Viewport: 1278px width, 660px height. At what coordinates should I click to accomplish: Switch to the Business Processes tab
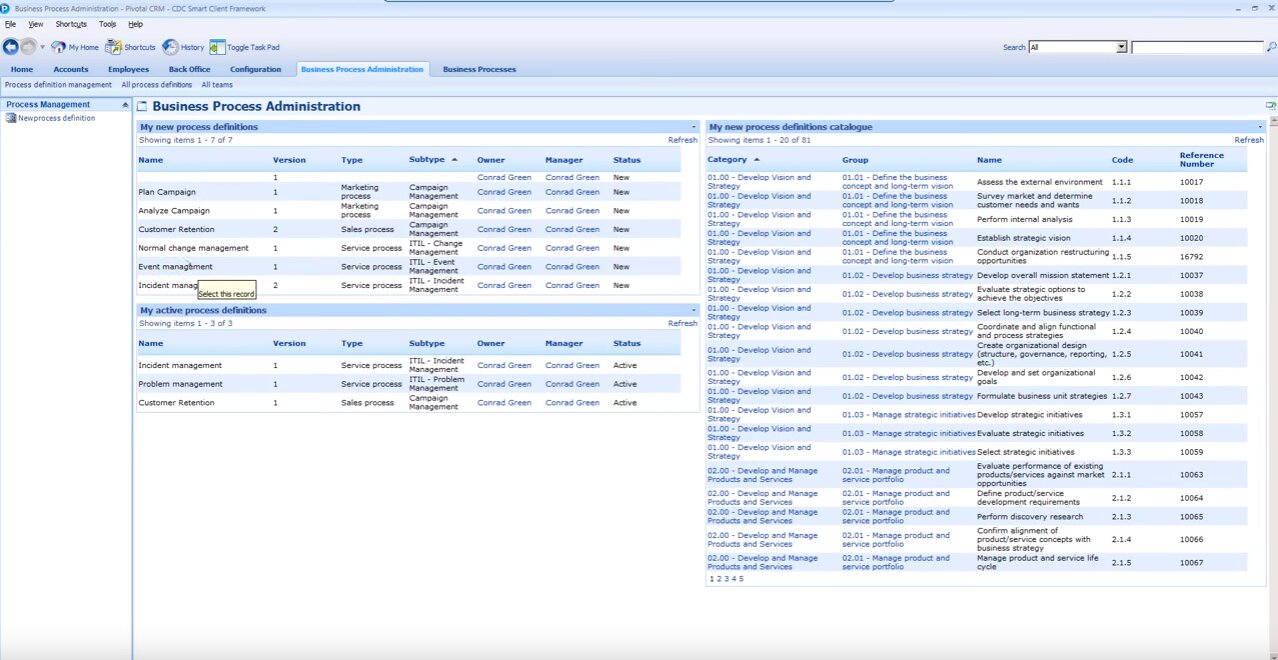[479, 69]
